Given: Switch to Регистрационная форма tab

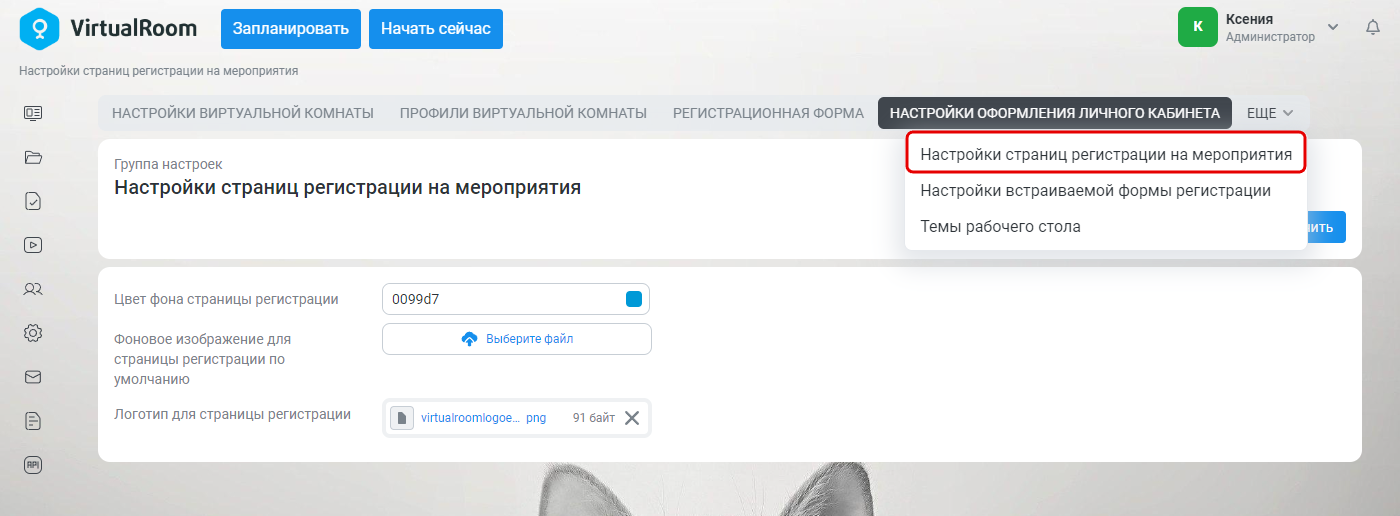Looking at the screenshot, I should pyautogui.click(x=768, y=113).
